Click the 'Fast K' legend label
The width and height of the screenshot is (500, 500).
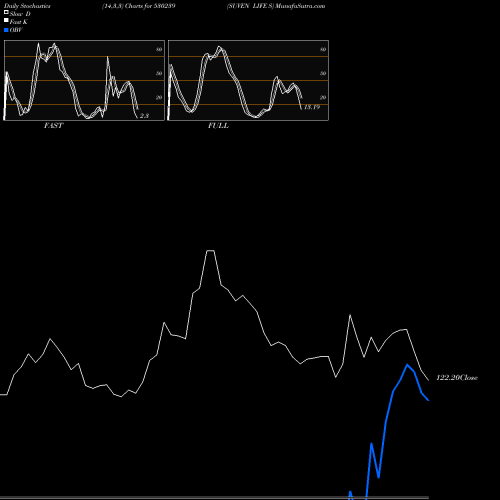click(19, 22)
